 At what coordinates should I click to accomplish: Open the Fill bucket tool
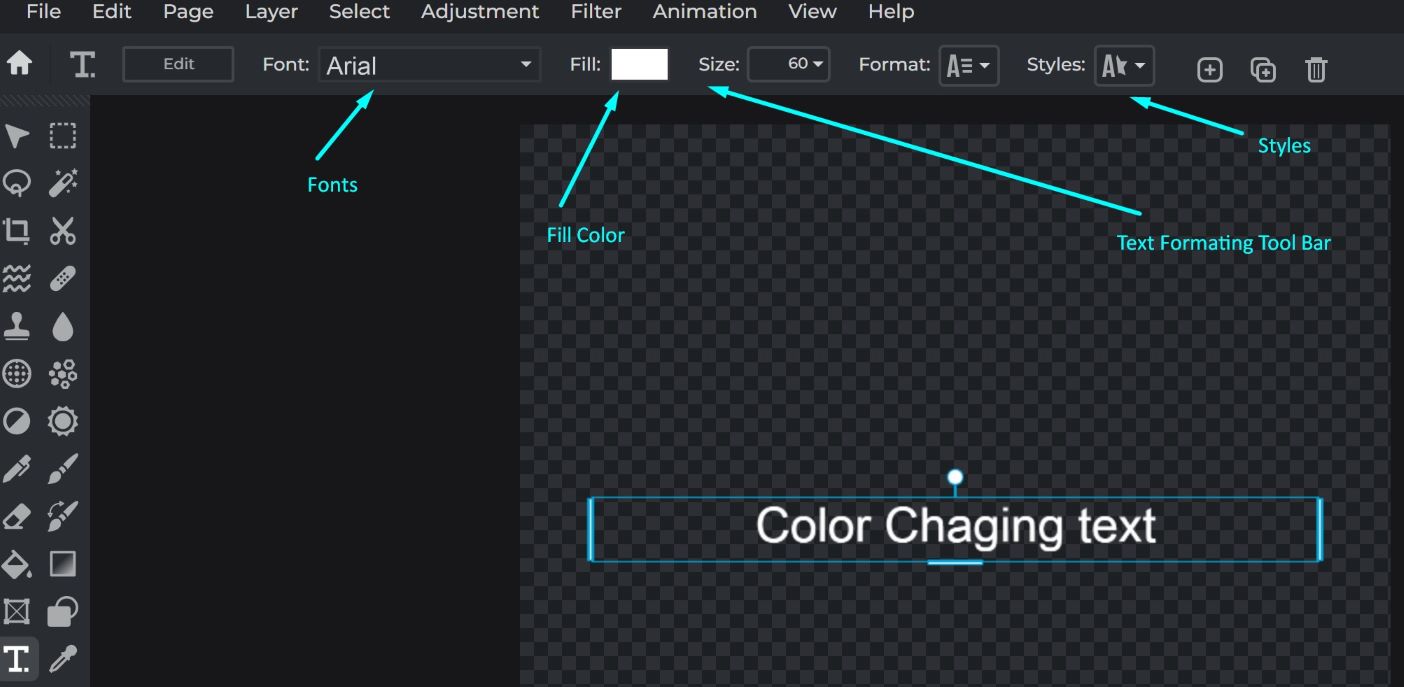click(x=16, y=563)
